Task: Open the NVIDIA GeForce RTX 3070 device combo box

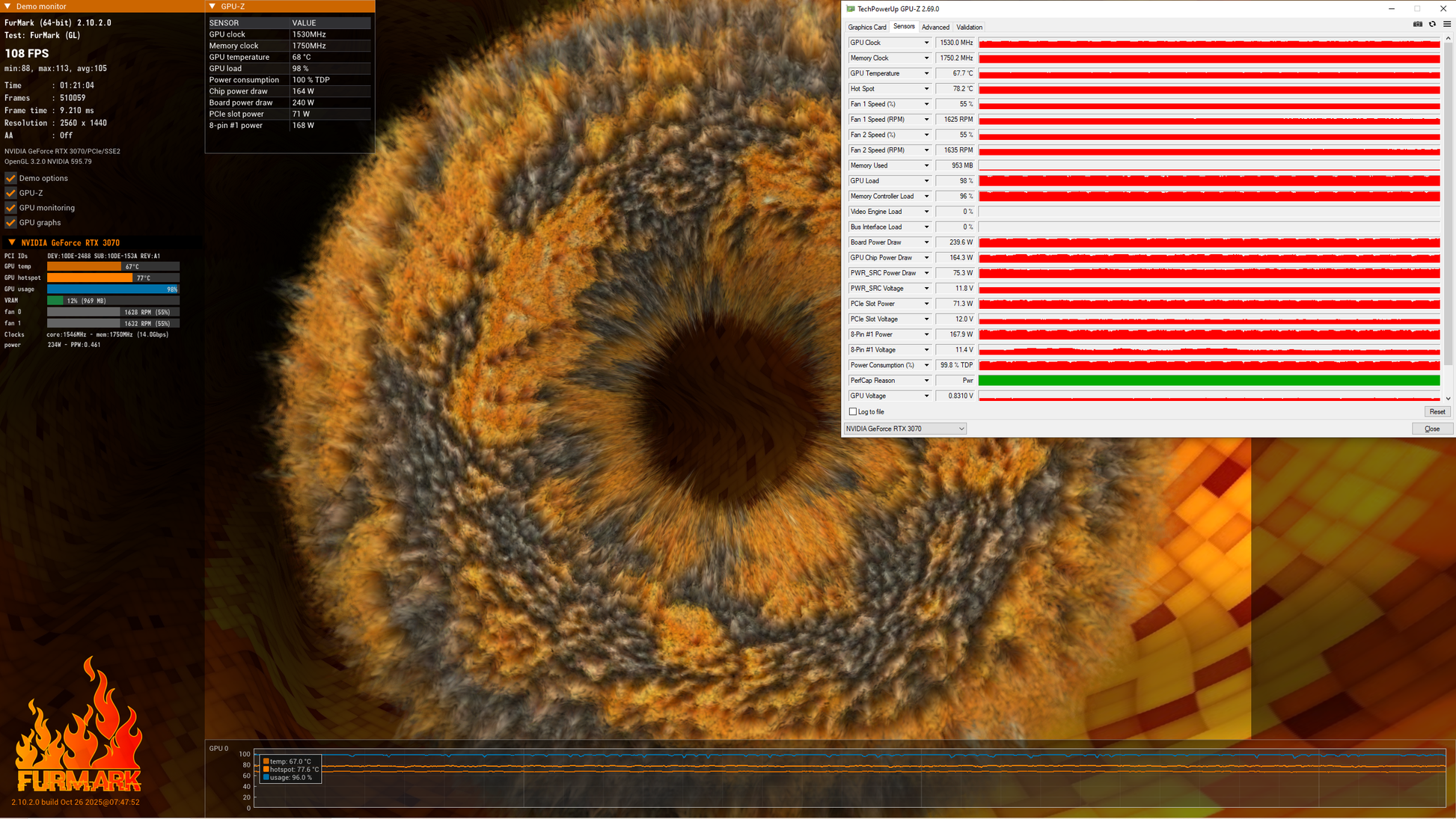Action: click(905, 429)
